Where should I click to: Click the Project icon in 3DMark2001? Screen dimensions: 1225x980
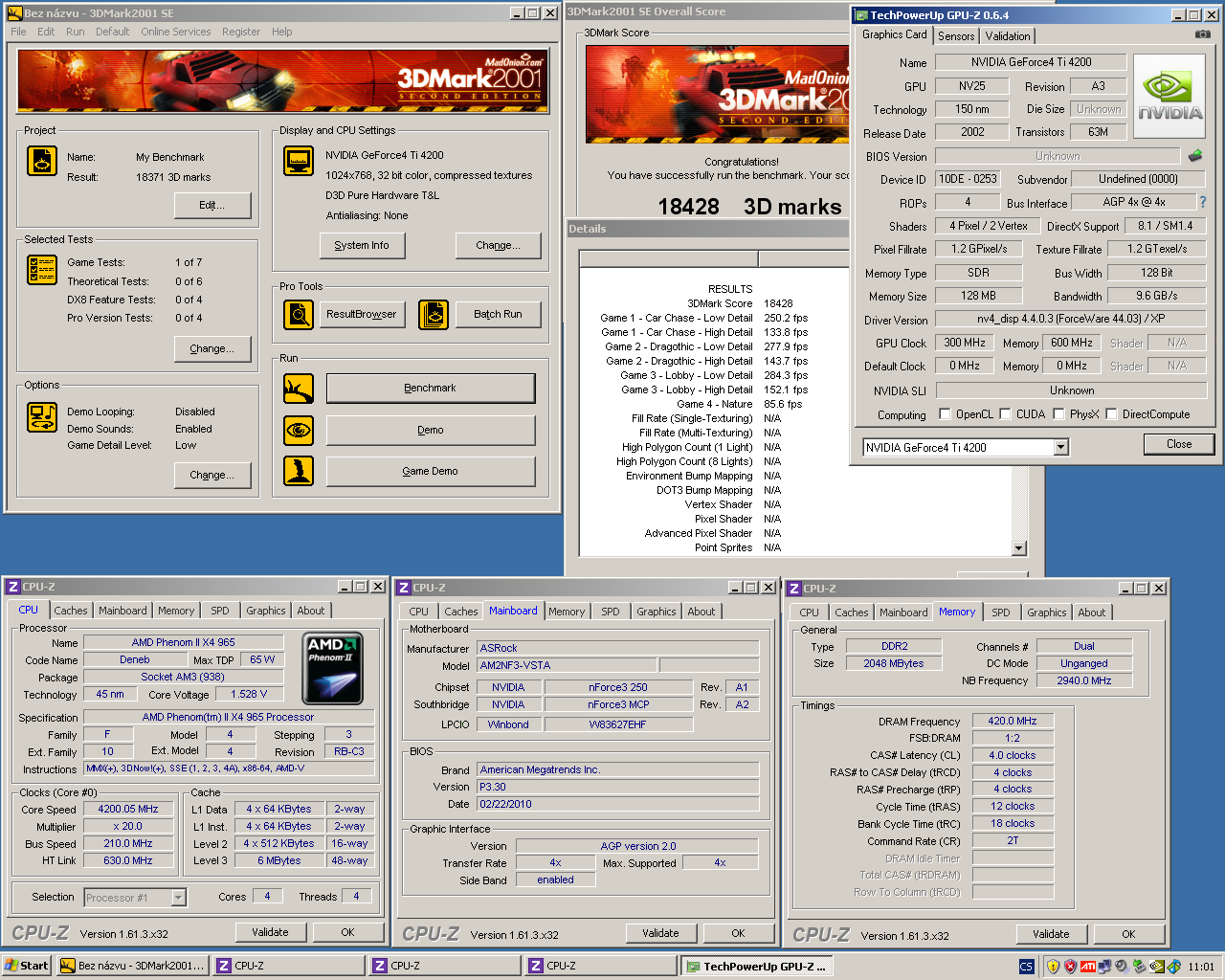click(42, 162)
